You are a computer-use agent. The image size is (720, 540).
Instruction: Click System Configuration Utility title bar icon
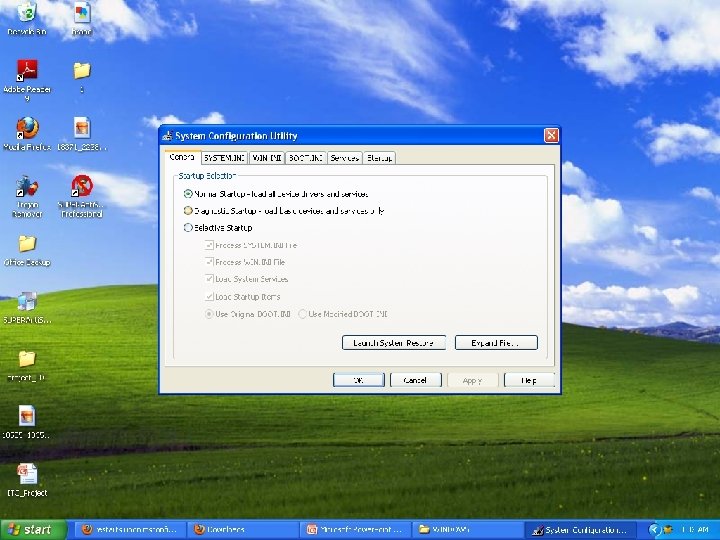pos(168,136)
